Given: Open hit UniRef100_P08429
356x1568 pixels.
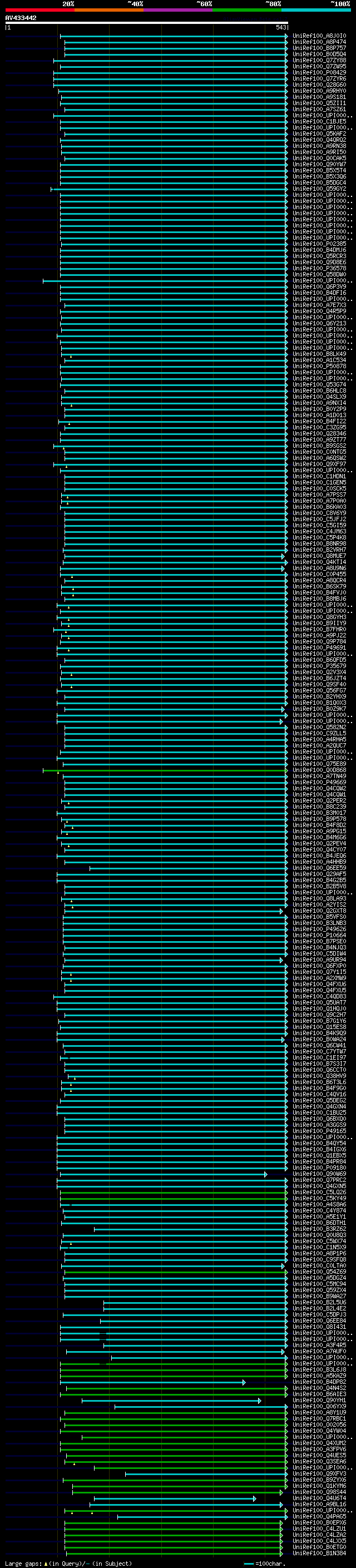Looking at the screenshot, I should tap(319, 72).
